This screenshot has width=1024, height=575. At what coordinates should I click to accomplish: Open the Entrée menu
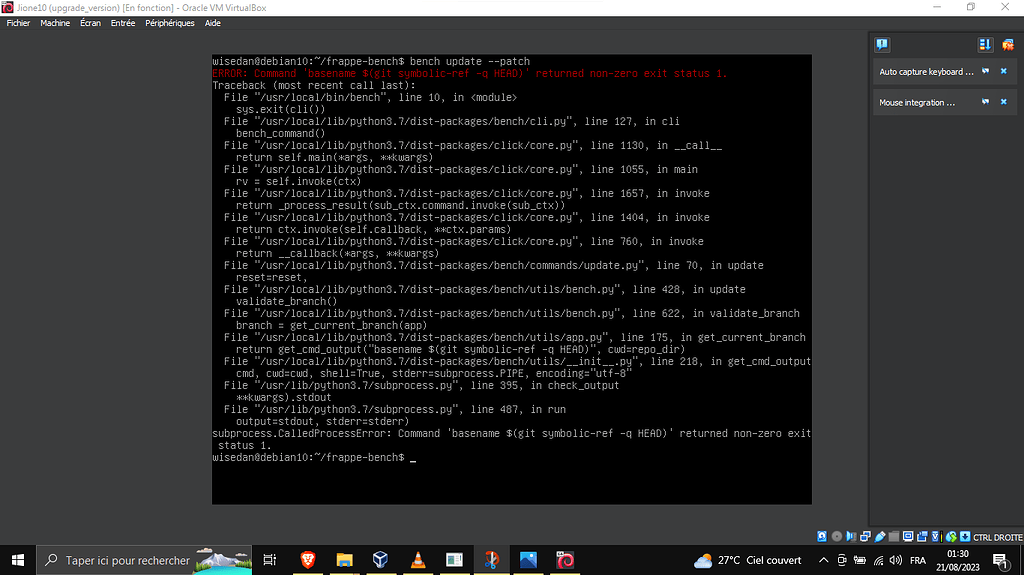click(x=123, y=23)
